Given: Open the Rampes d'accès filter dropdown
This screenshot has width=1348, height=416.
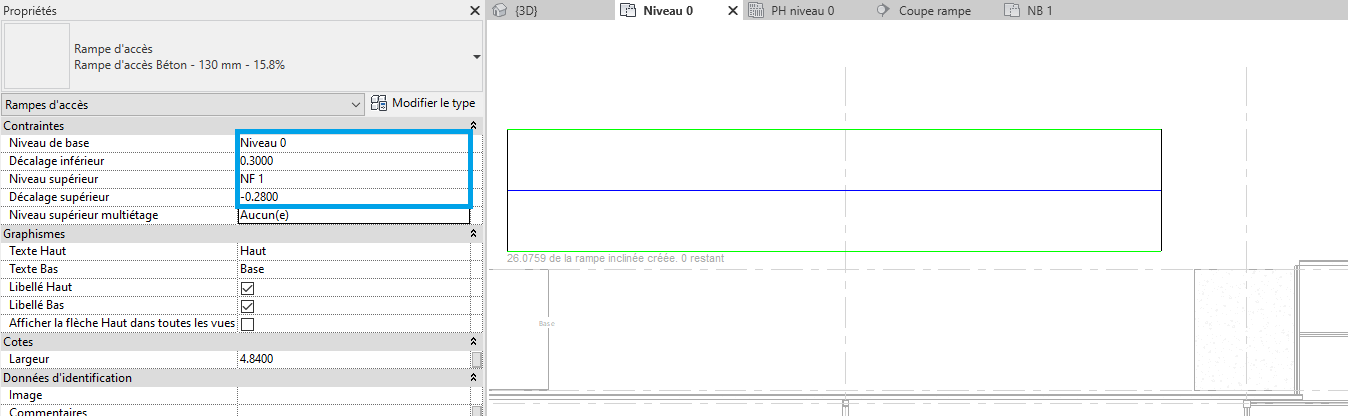Looking at the screenshot, I should [357, 104].
